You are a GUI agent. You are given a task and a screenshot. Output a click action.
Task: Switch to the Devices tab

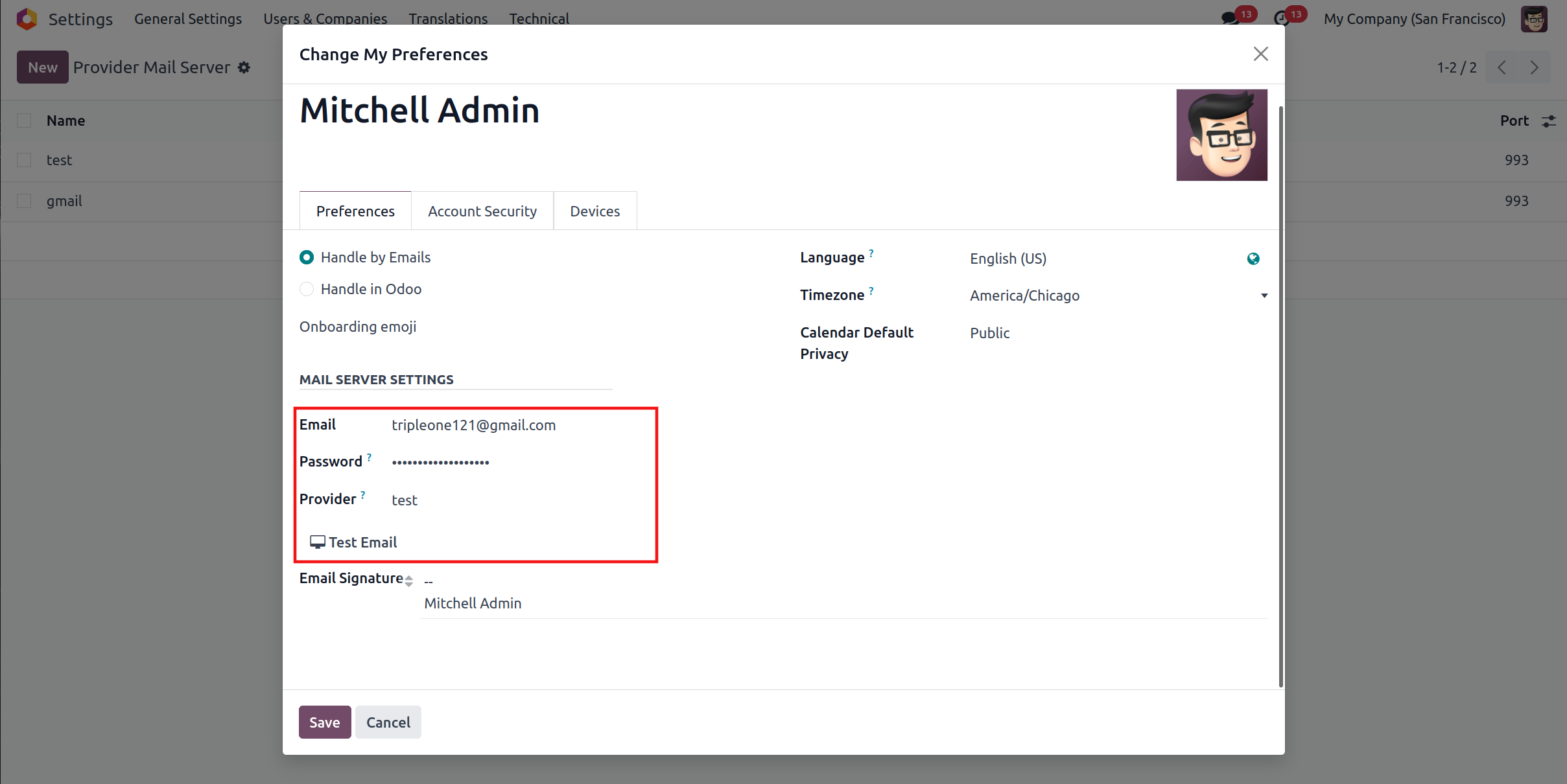(595, 211)
